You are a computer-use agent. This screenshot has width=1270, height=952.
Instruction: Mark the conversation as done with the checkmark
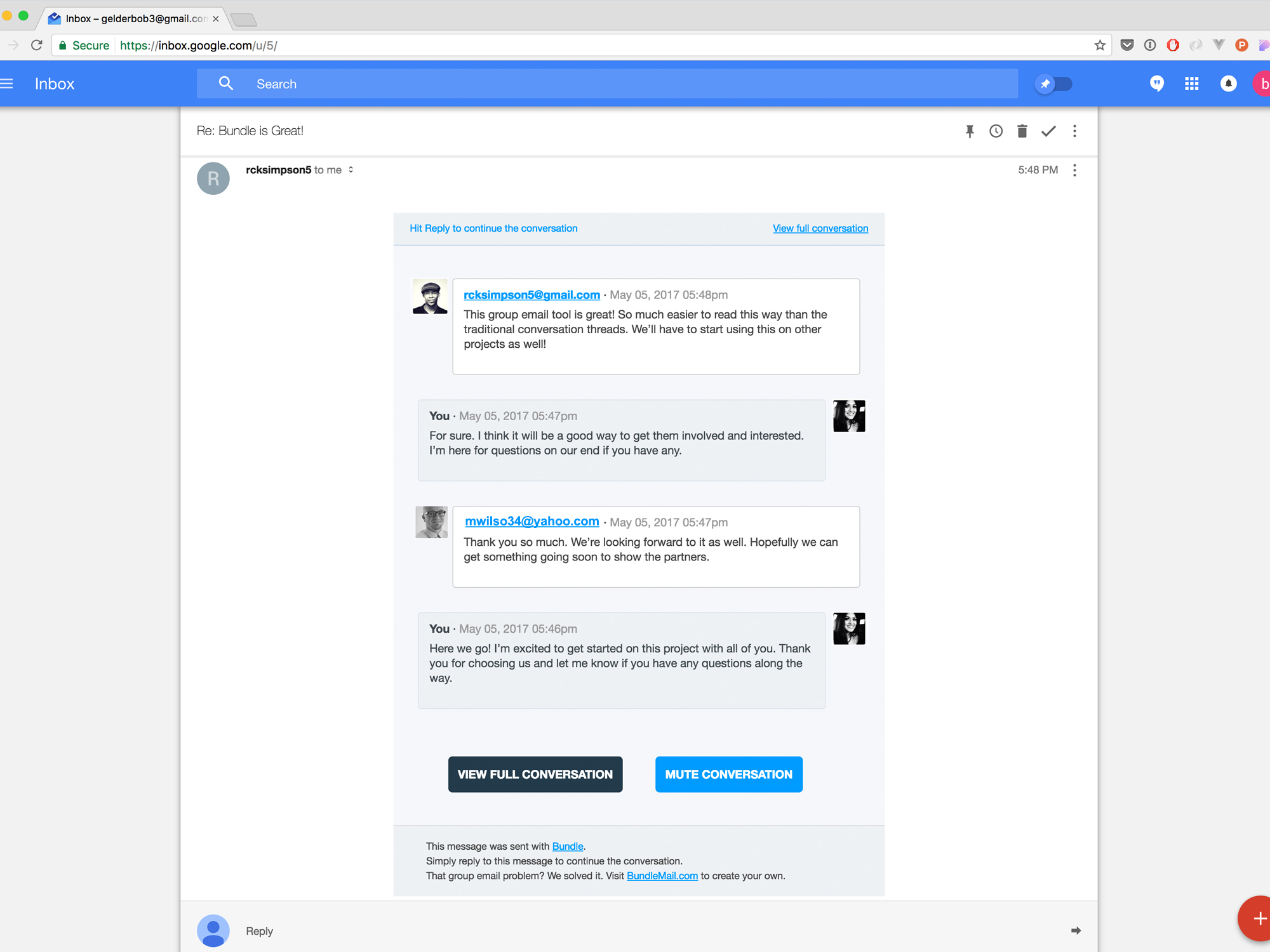[x=1048, y=131]
